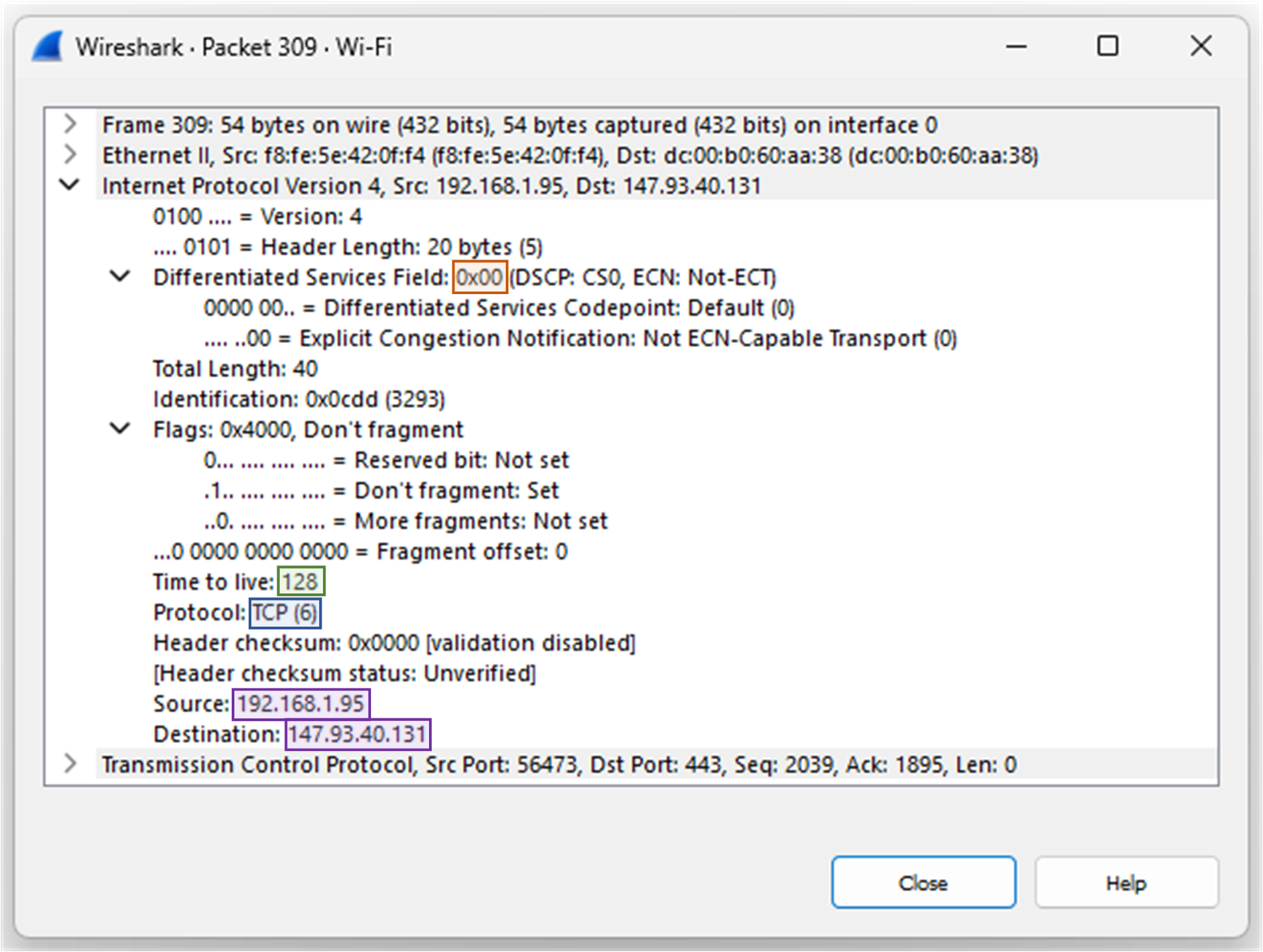Screen dimensions: 1263x952
Task: Maximize the Packet 309 window
Action: coord(1107,47)
